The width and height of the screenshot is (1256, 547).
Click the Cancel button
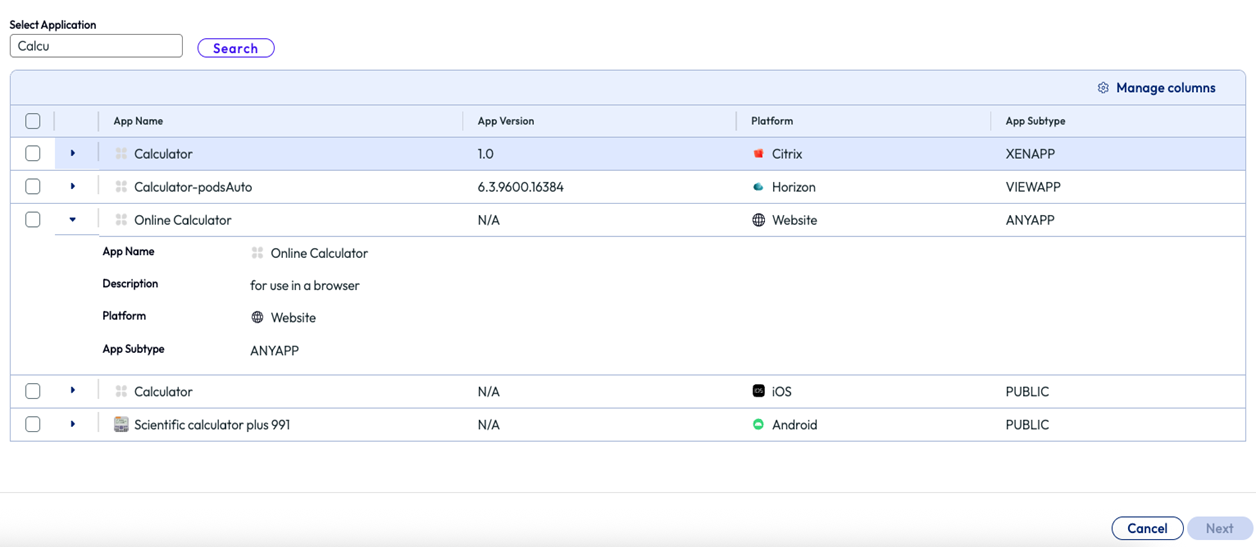coord(1147,528)
